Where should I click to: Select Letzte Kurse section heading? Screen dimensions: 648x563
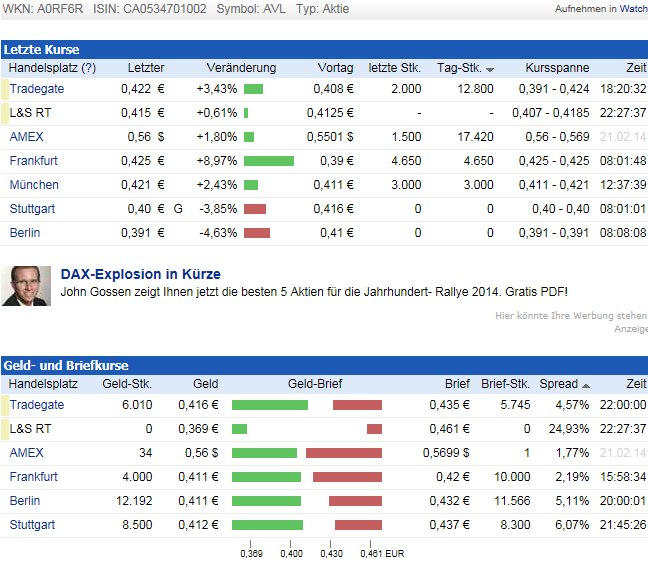41,50
